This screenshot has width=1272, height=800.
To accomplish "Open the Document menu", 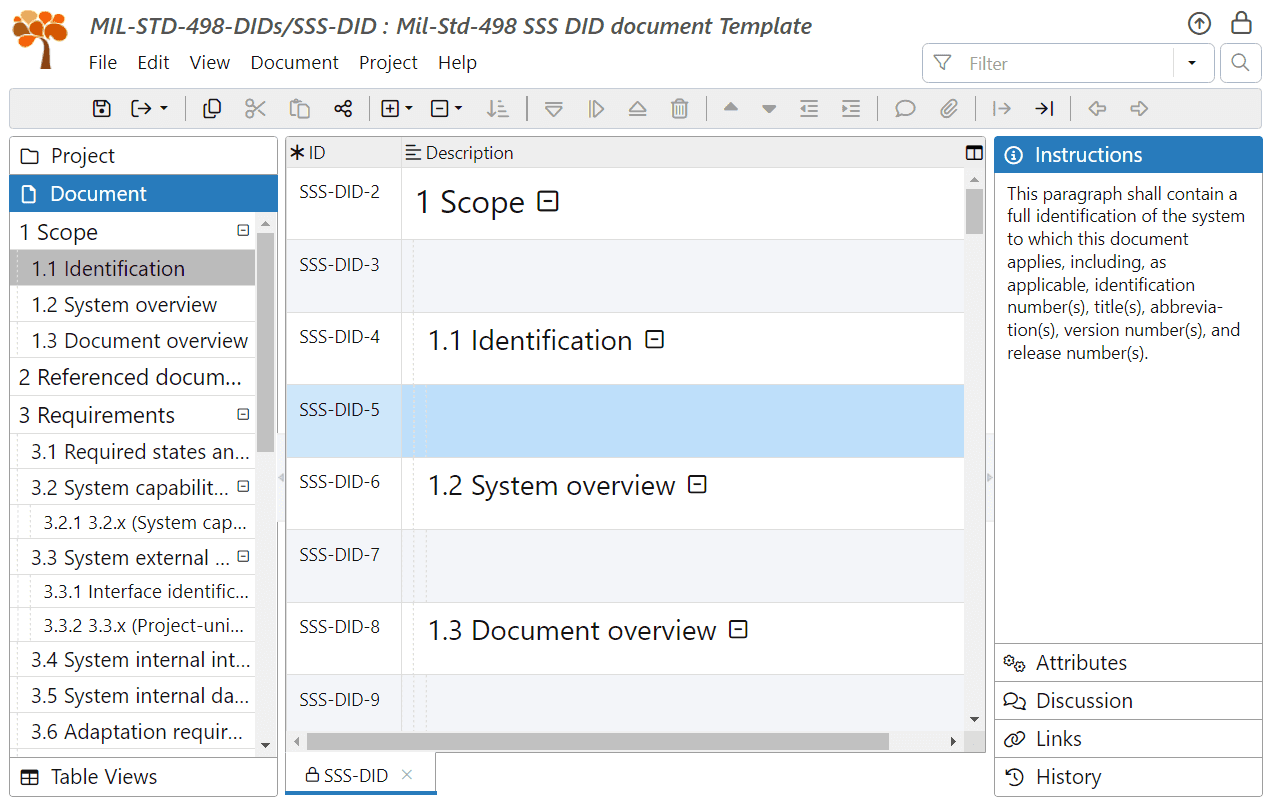I will tap(295, 63).
